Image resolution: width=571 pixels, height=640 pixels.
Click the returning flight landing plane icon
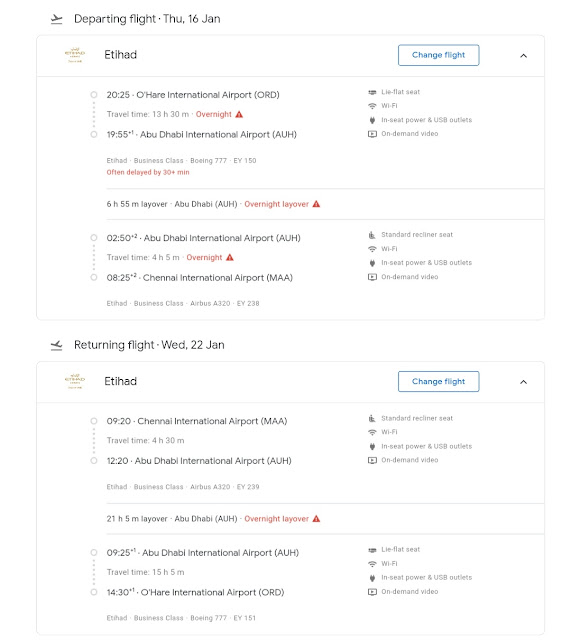(x=56, y=345)
